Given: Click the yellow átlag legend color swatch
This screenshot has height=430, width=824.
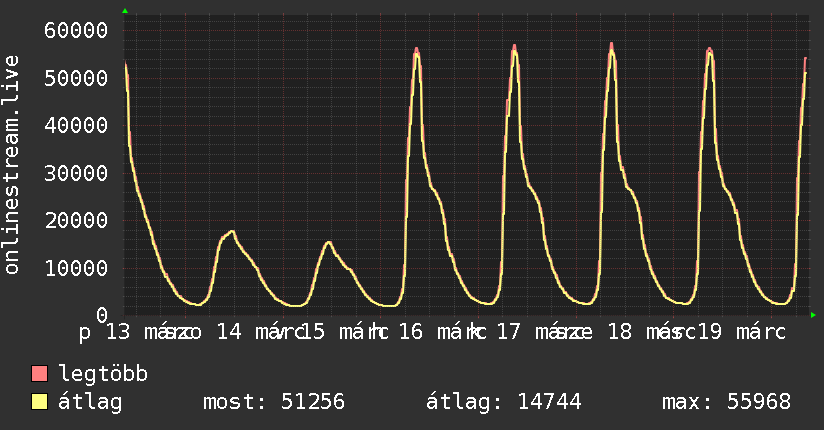Looking at the screenshot, I should click(39, 402).
